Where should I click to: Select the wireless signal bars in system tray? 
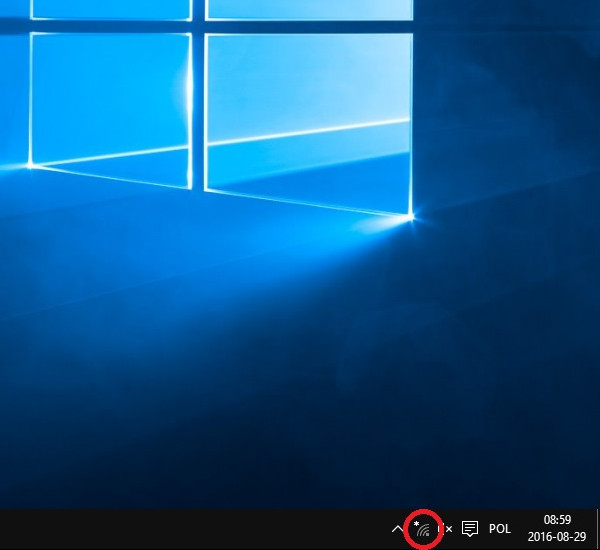[425, 531]
